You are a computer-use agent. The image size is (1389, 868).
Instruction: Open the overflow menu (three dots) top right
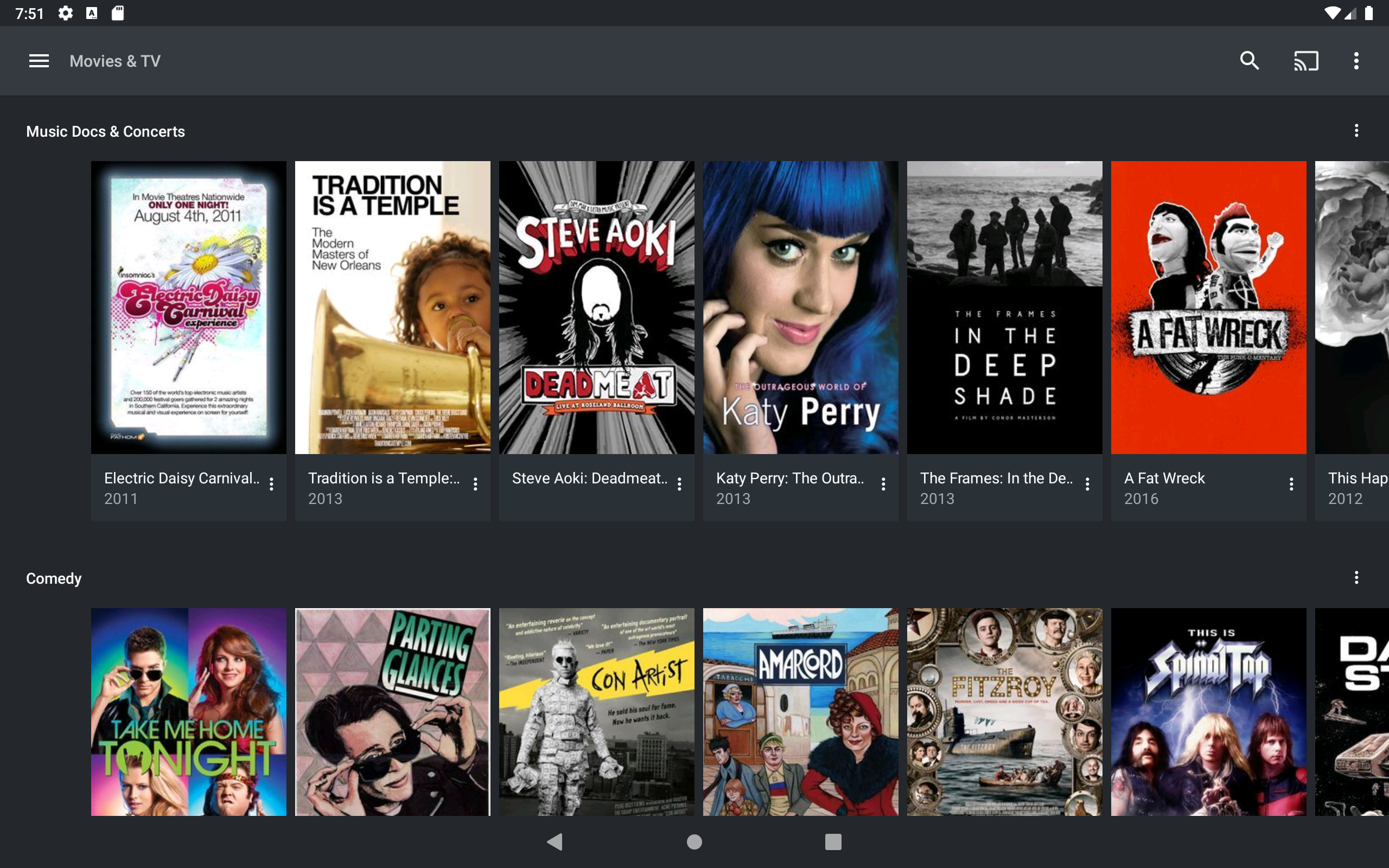pos(1357,61)
